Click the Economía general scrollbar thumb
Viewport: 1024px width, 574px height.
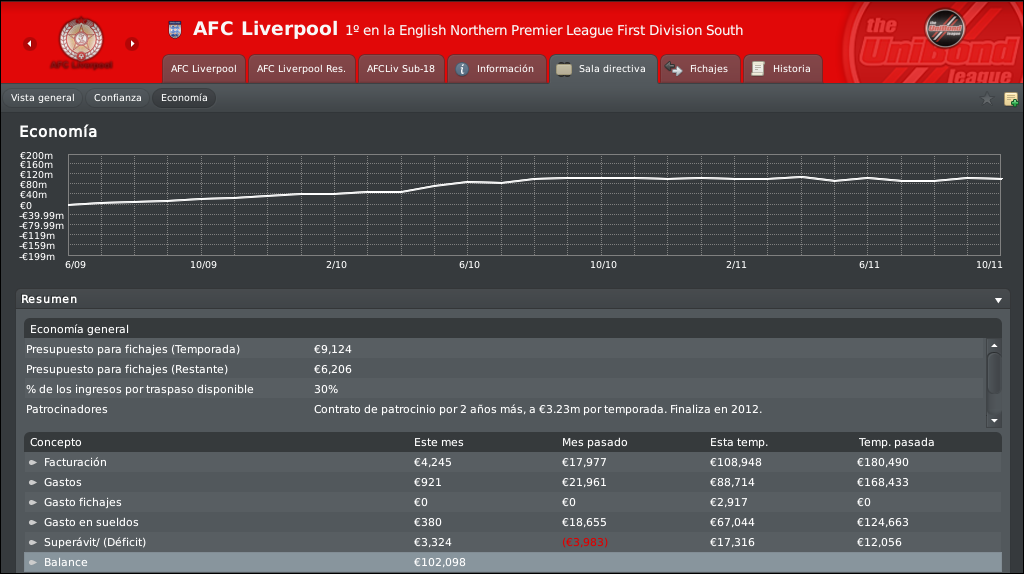click(994, 373)
